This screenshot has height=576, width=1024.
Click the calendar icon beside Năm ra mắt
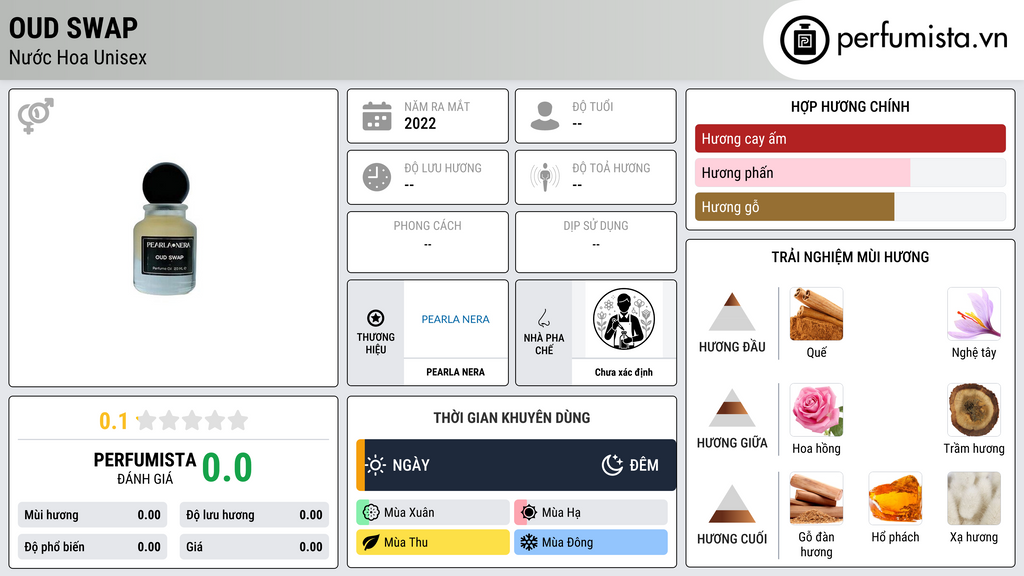[377, 116]
